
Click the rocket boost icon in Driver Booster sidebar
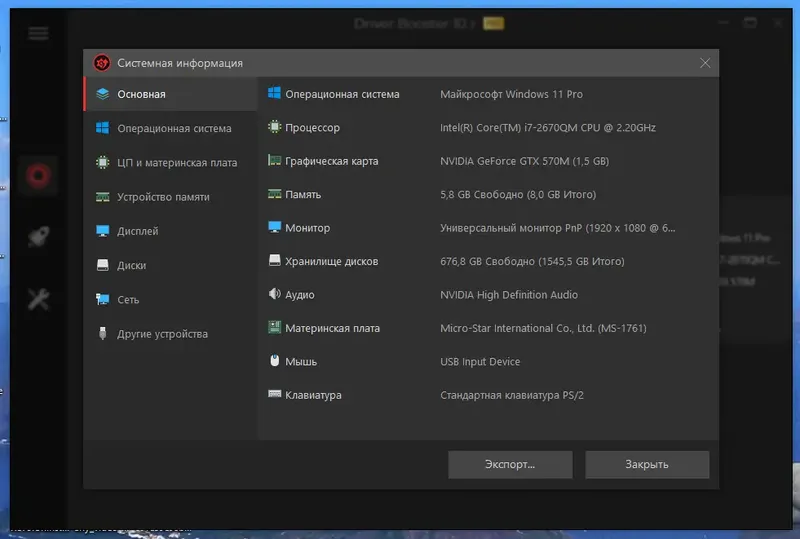pyautogui.click(x=38, y=236)
